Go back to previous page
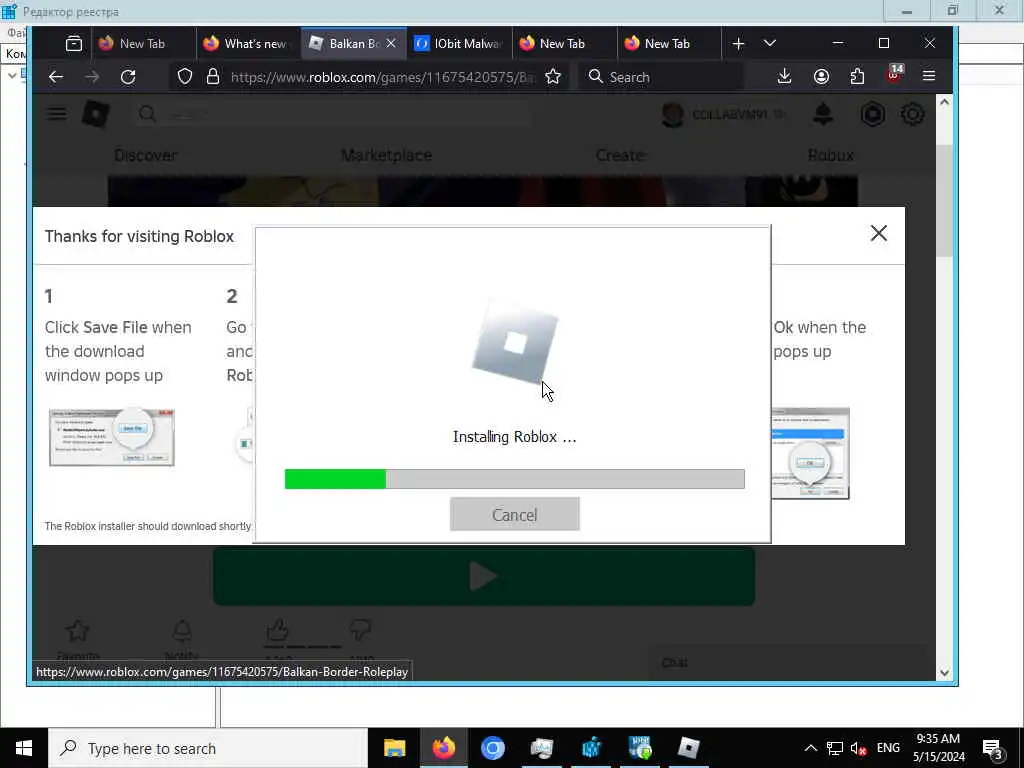1024x768 pixels. pyautogui.click(x=56, y=76)
